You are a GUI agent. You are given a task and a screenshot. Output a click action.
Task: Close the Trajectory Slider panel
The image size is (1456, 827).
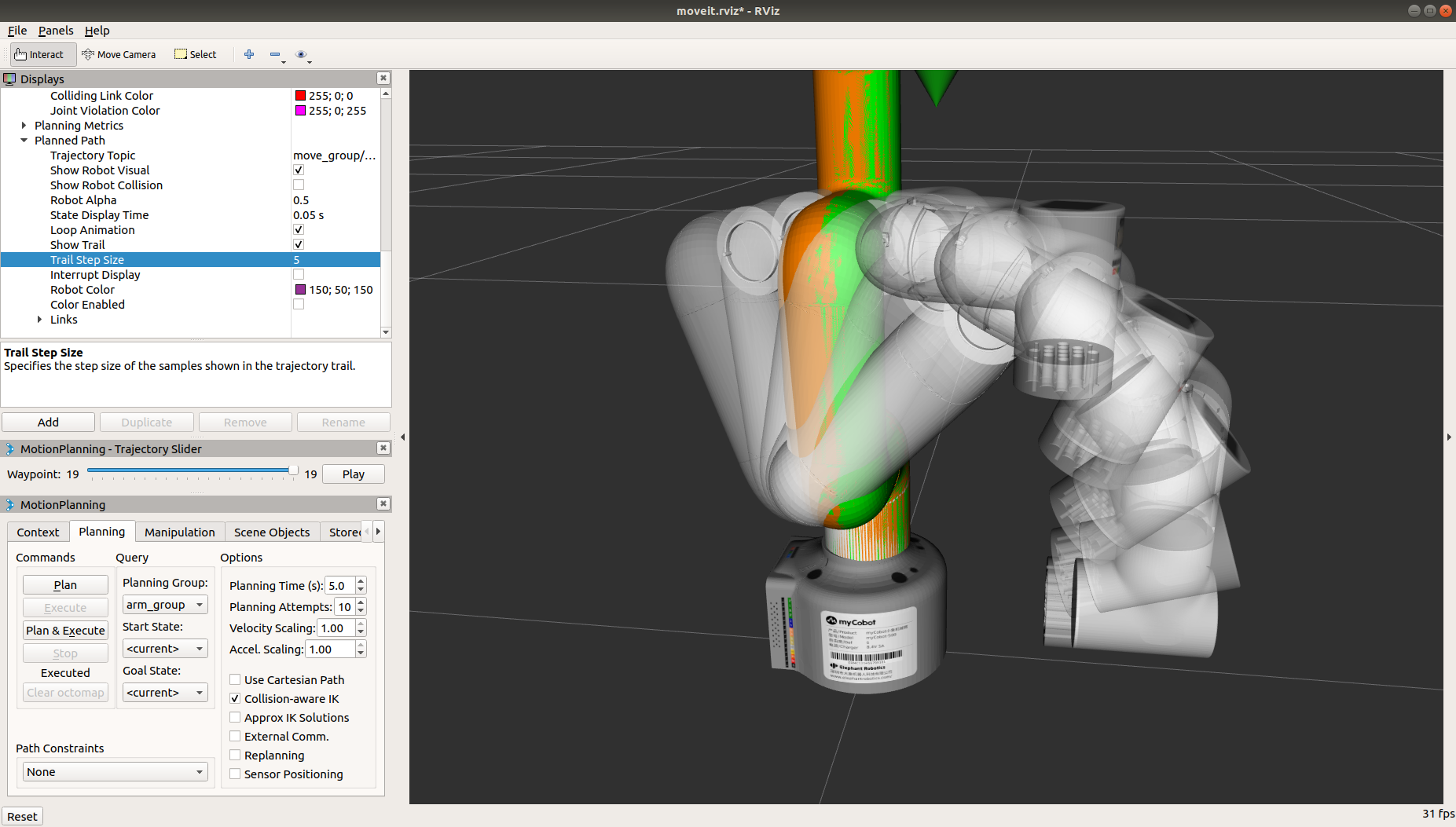[x=383, y=448]
